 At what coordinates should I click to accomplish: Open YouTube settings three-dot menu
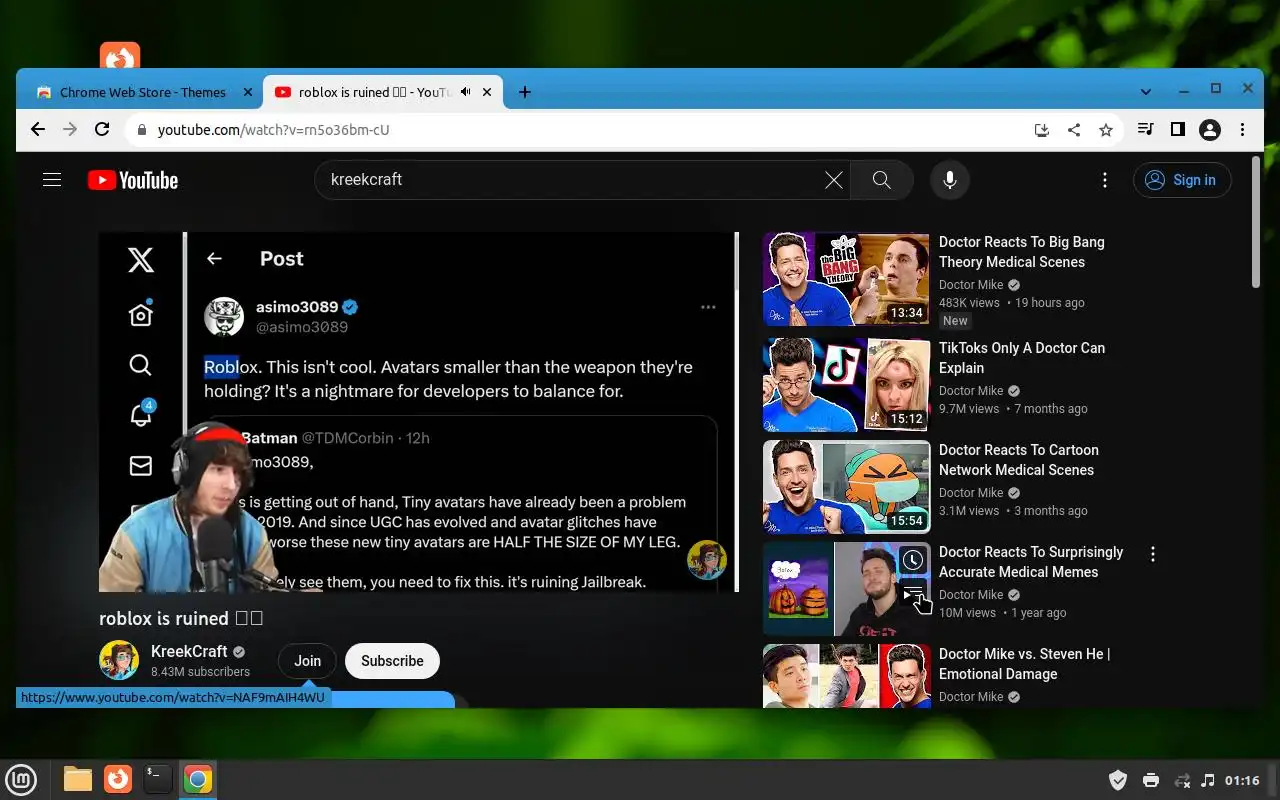point(1104,180)
